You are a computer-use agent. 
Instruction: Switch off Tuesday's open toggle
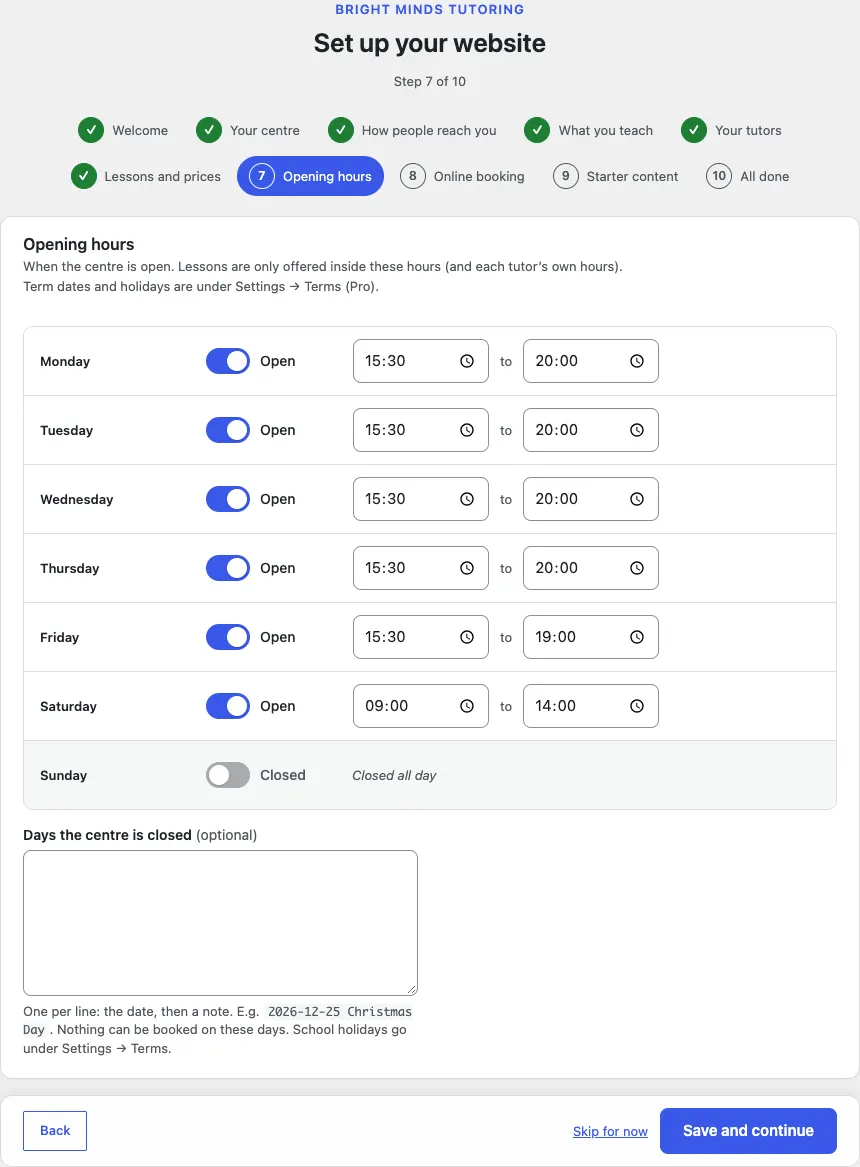[228, 430]
